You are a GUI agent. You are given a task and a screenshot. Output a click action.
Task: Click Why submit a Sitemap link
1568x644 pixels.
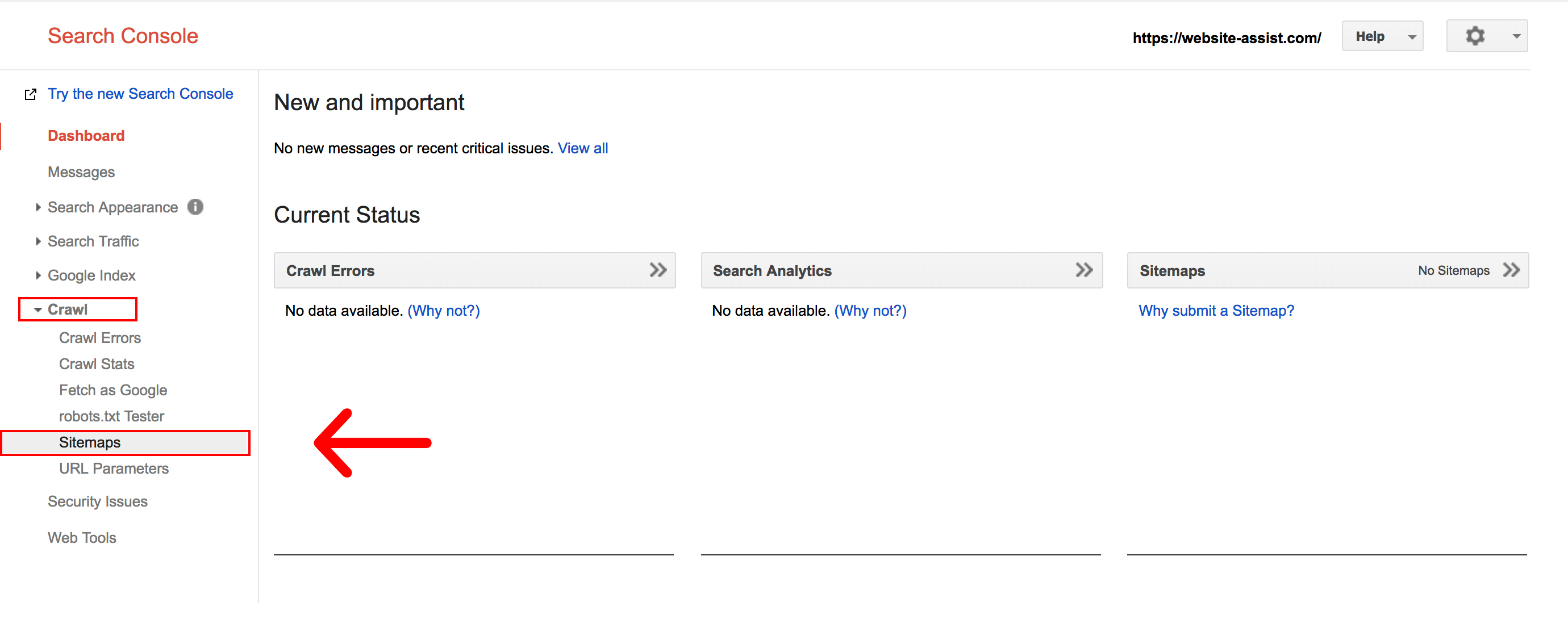1216,311
